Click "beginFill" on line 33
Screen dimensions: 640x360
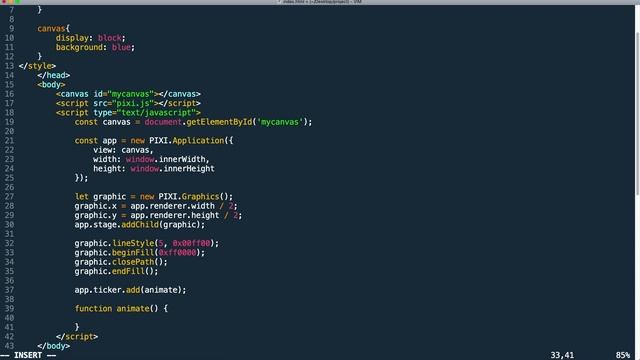[x=133, y=253]
